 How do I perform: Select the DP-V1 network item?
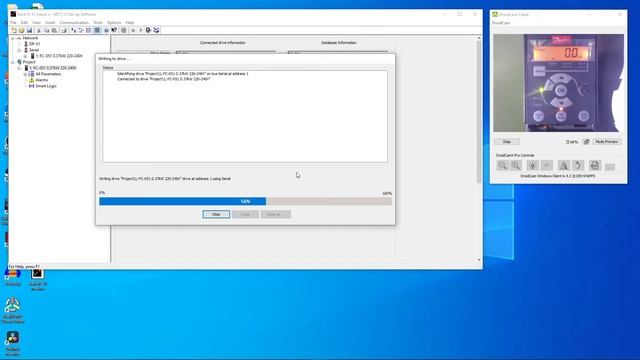[34, 44]
